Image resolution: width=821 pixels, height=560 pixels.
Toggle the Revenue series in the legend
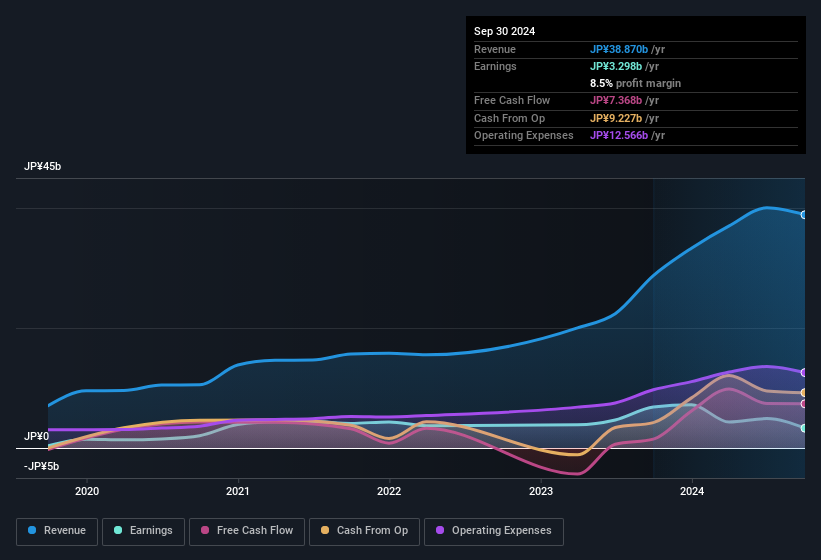coord(57,531)
